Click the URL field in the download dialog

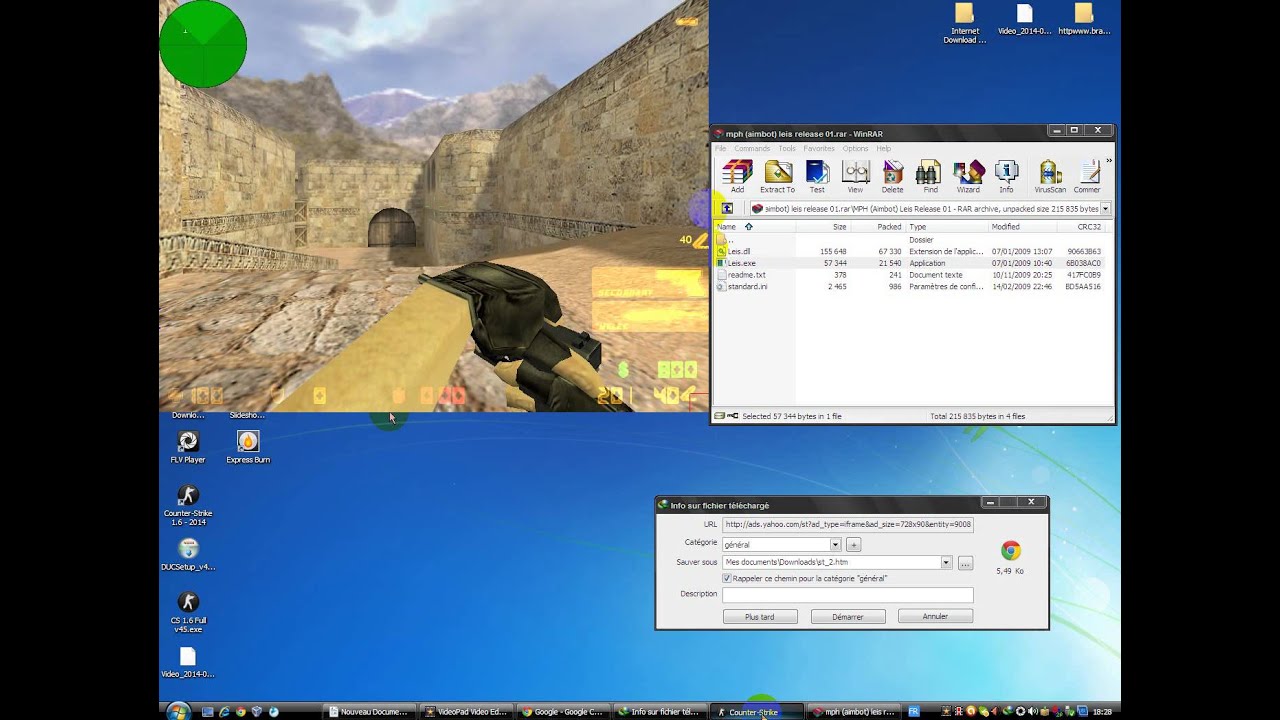[847, 524]
